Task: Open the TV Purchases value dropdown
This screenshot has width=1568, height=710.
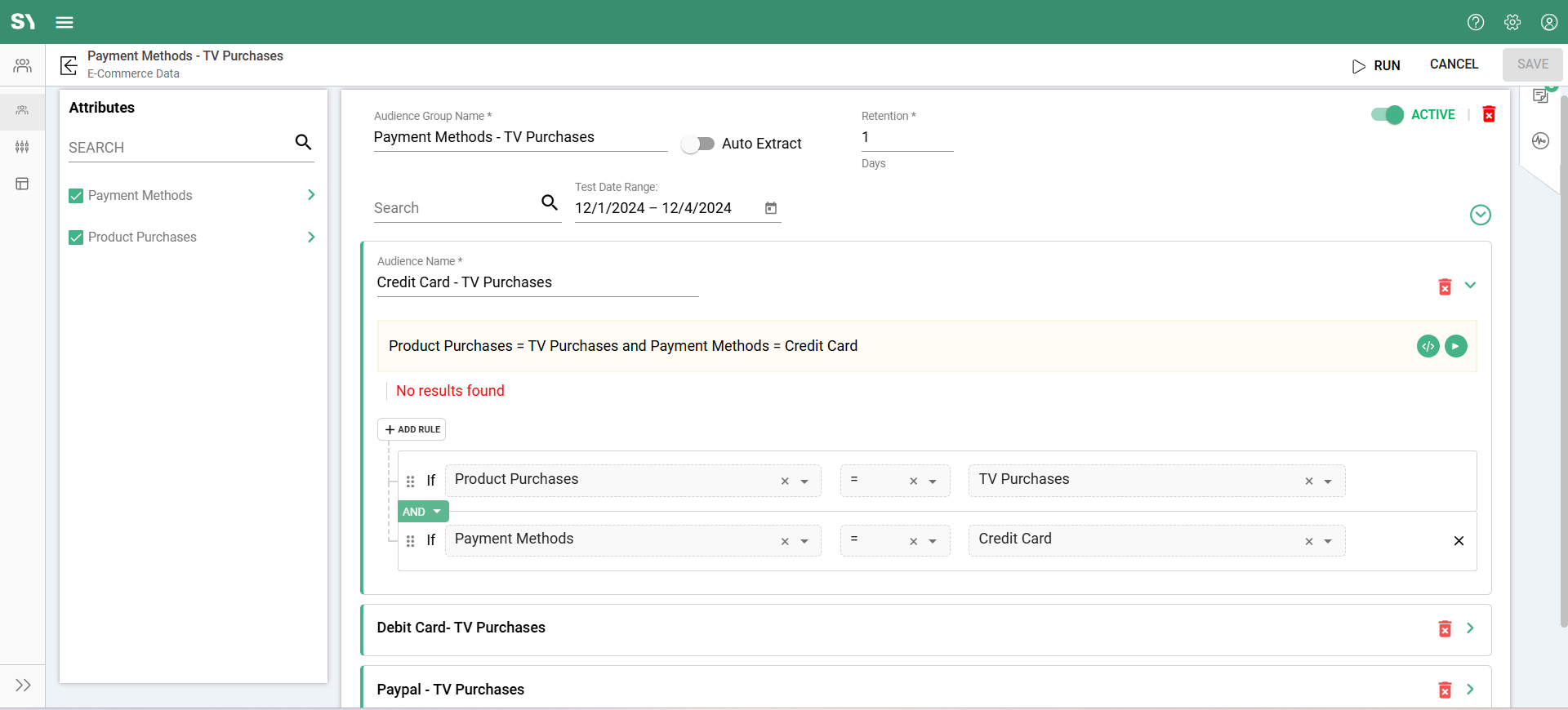Action: pyautogui.click(x=1328, y=481)
